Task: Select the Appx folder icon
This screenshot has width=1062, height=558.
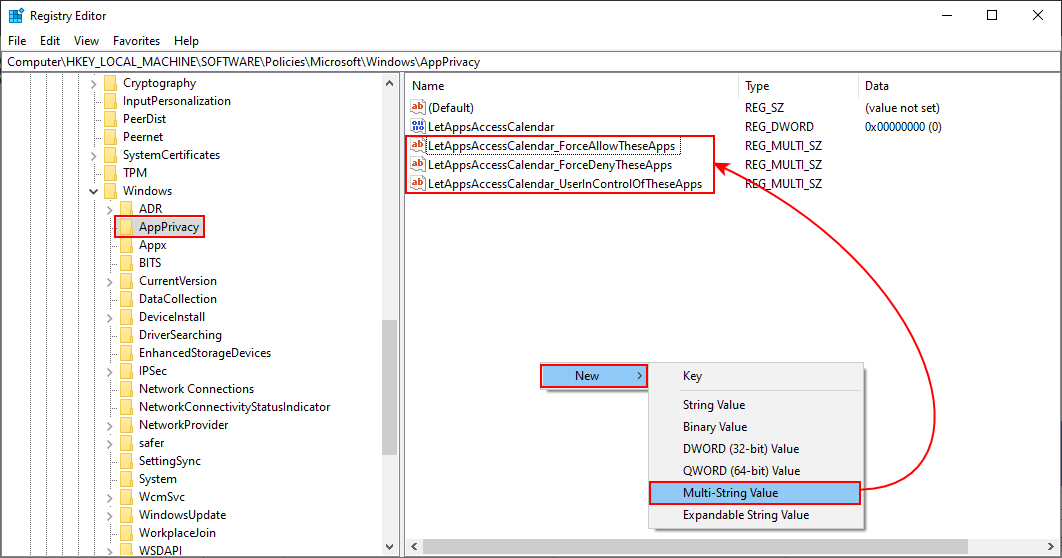Action: (x=127, y=245)
